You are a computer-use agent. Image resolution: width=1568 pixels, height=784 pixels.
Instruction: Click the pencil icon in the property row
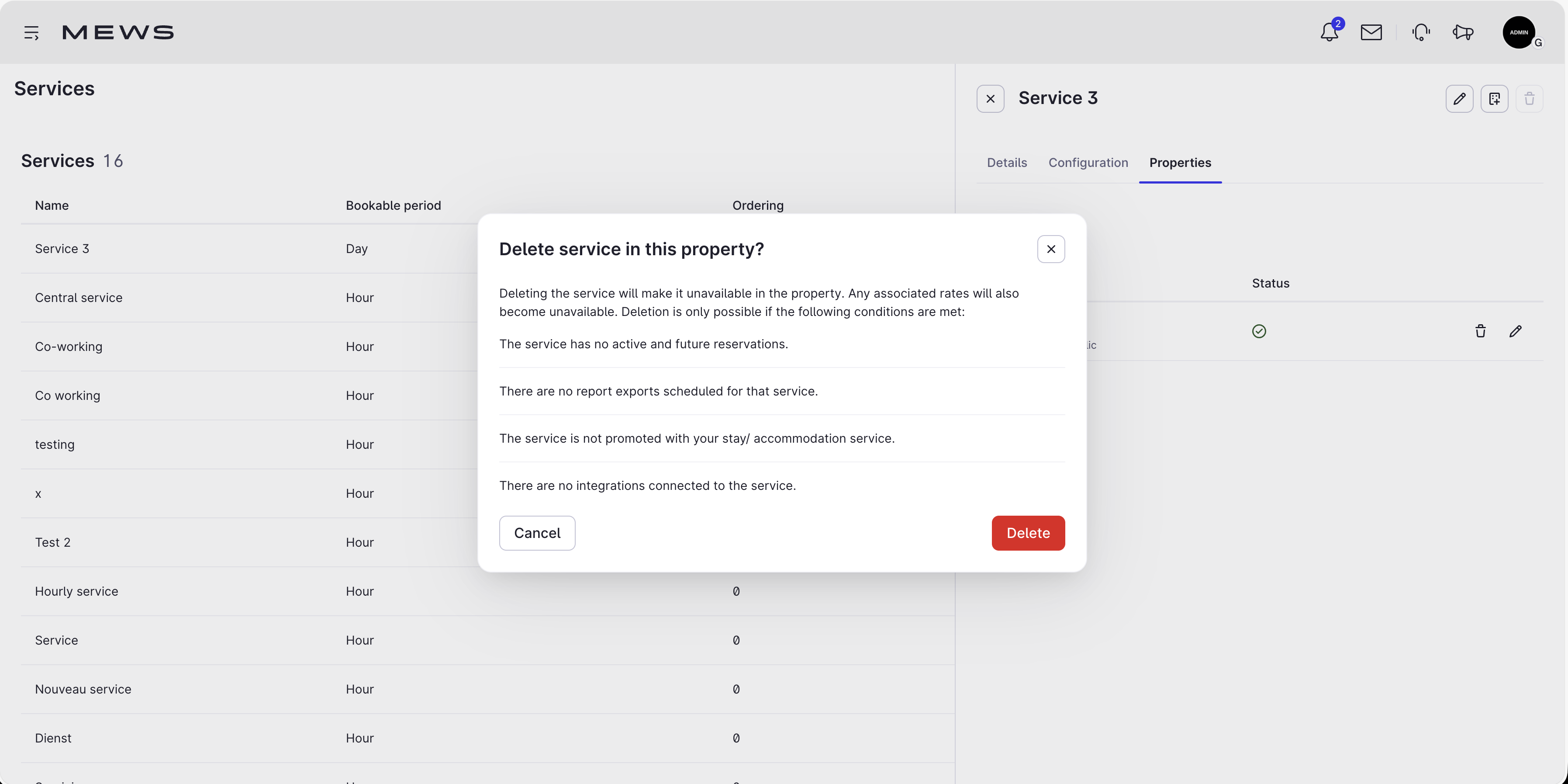click(x=1515, y=331)
